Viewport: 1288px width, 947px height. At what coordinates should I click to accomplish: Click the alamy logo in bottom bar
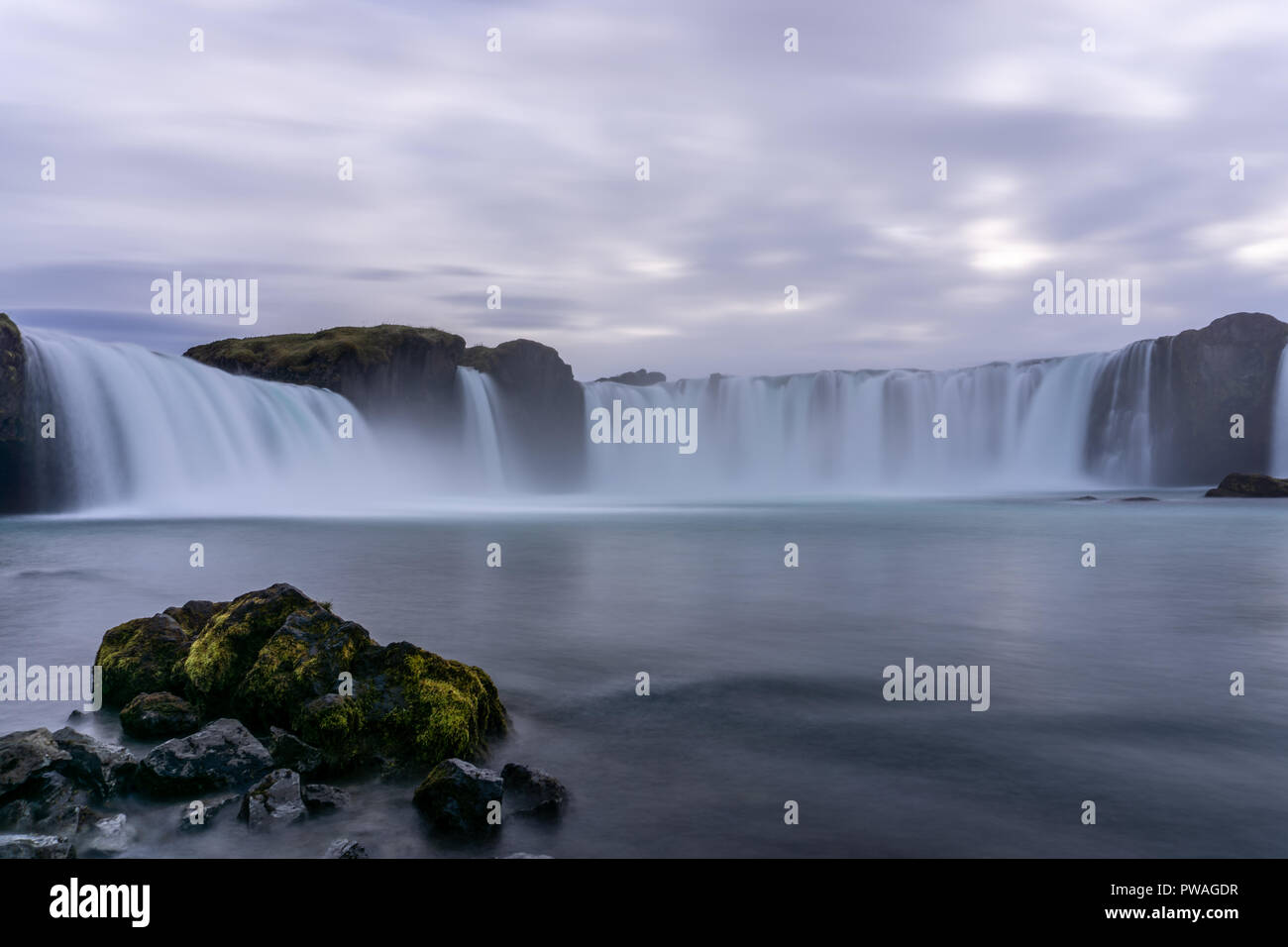(x=100, y=902)
